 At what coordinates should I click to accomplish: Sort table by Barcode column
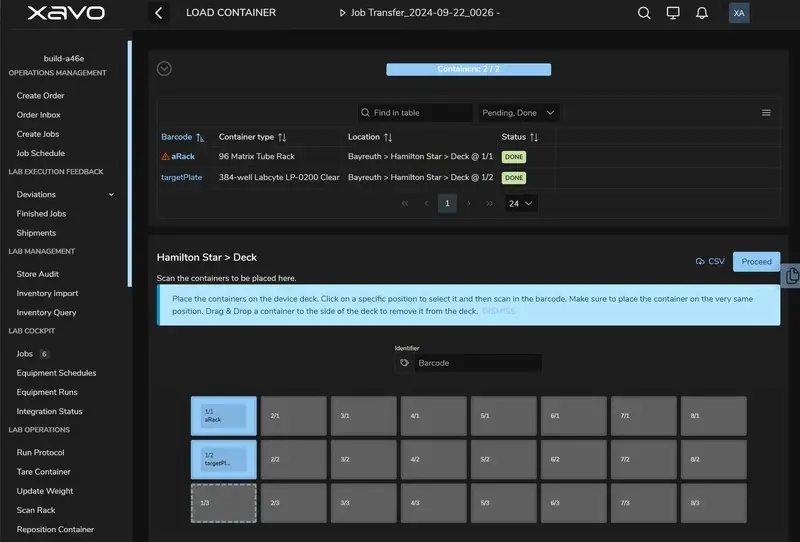click(x=182, y=137)
